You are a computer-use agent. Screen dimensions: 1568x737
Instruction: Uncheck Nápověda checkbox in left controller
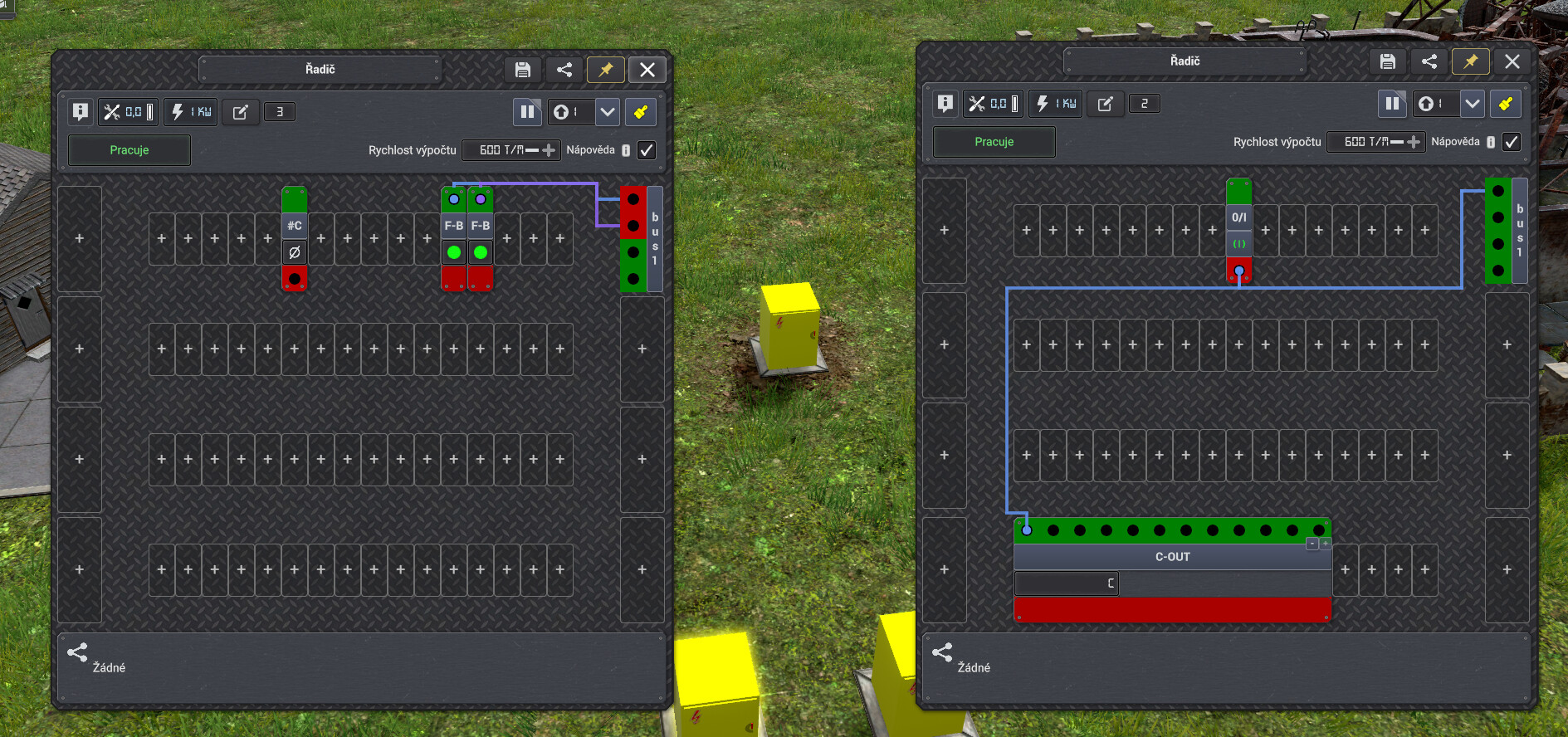pyautogui.click(x=647, y=150)
